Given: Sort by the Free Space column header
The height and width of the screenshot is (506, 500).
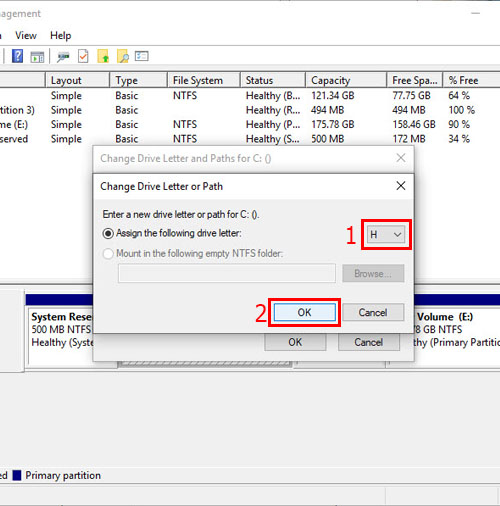Looking at the screenshot, I should pyautogui.click(x=415, y=80).
